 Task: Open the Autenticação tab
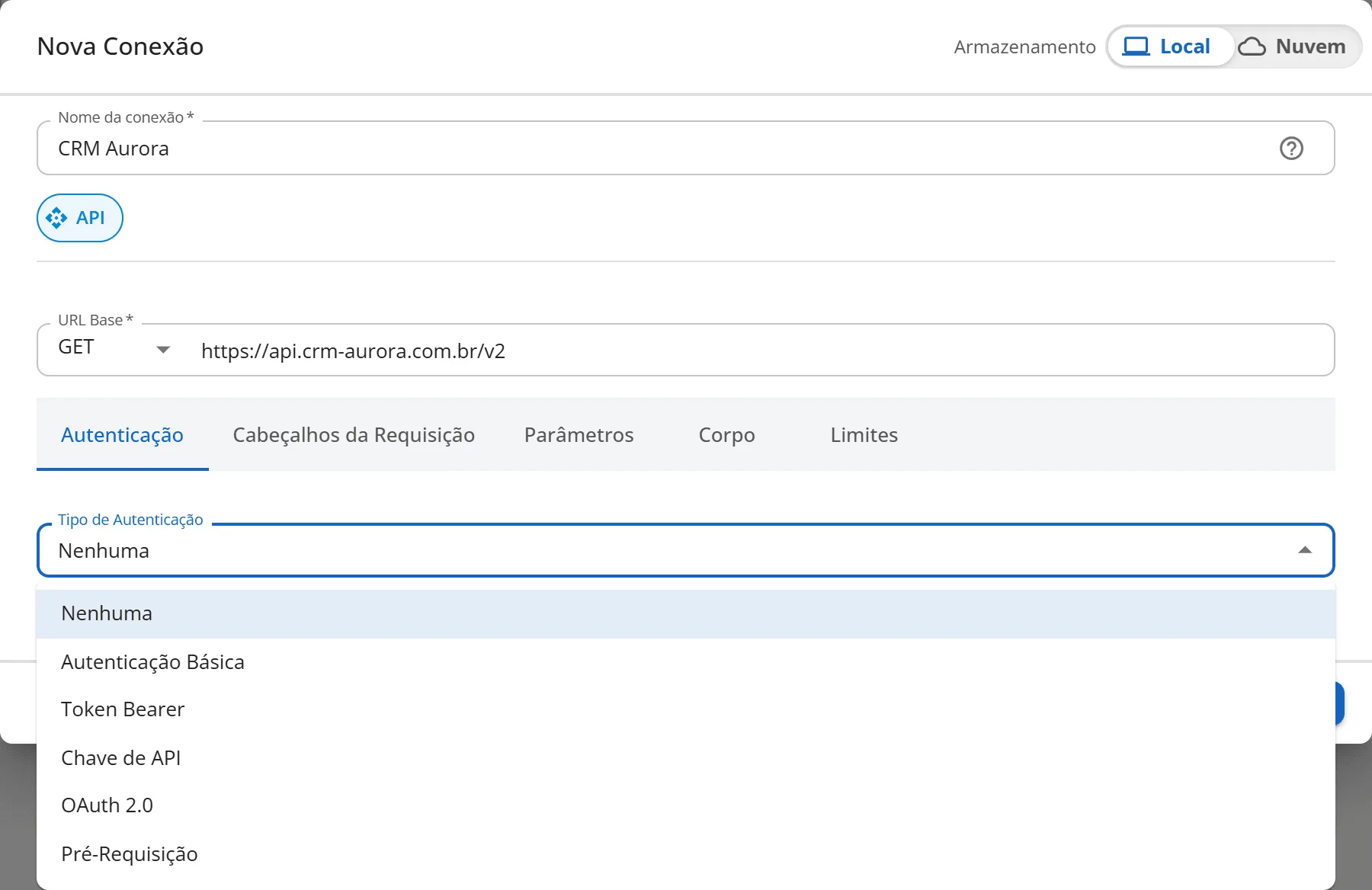coord(122,435)
